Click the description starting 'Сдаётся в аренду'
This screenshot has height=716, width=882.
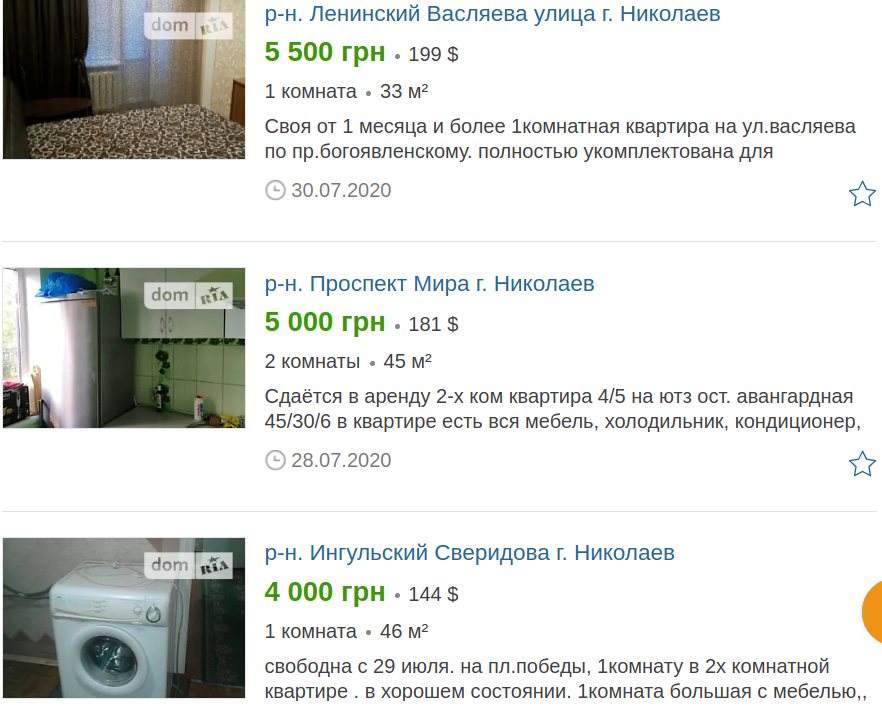point(562,409)
